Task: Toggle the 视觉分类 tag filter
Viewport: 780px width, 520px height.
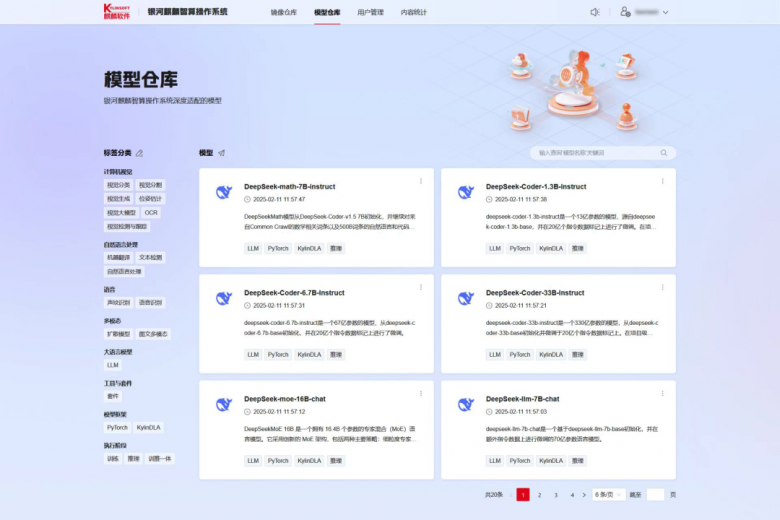Action: coord(118,185)
